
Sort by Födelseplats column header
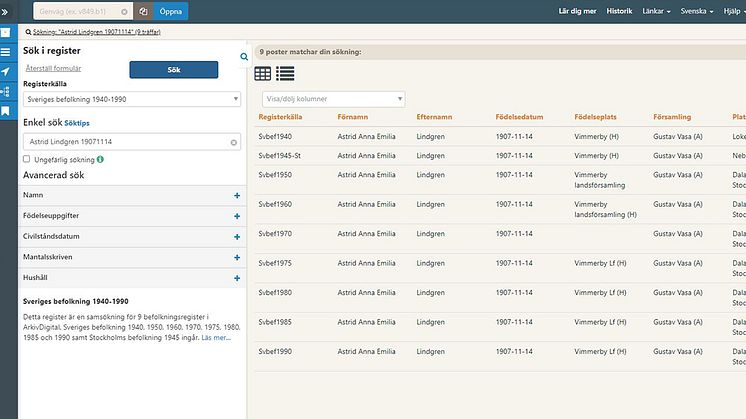pyautogui.click(x=595, y=117)
